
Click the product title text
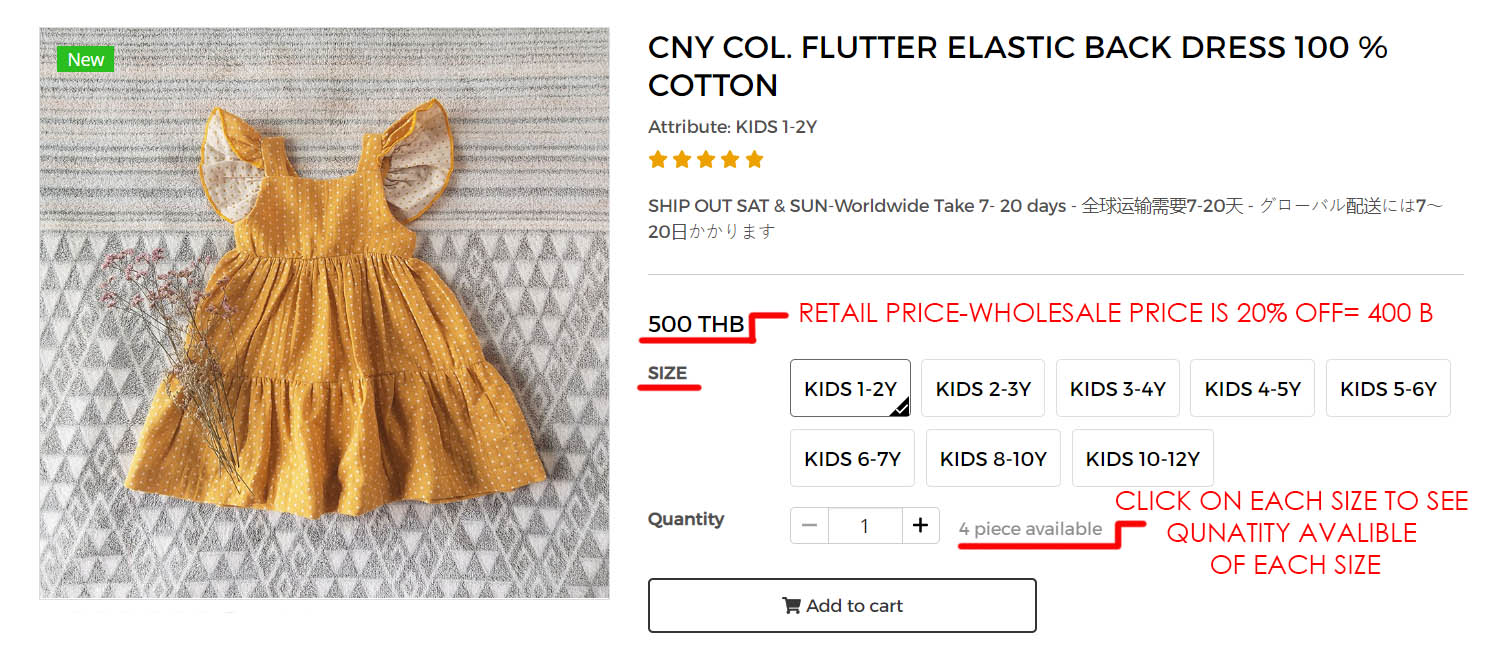pyautogui.click(x=1018, y=66)
